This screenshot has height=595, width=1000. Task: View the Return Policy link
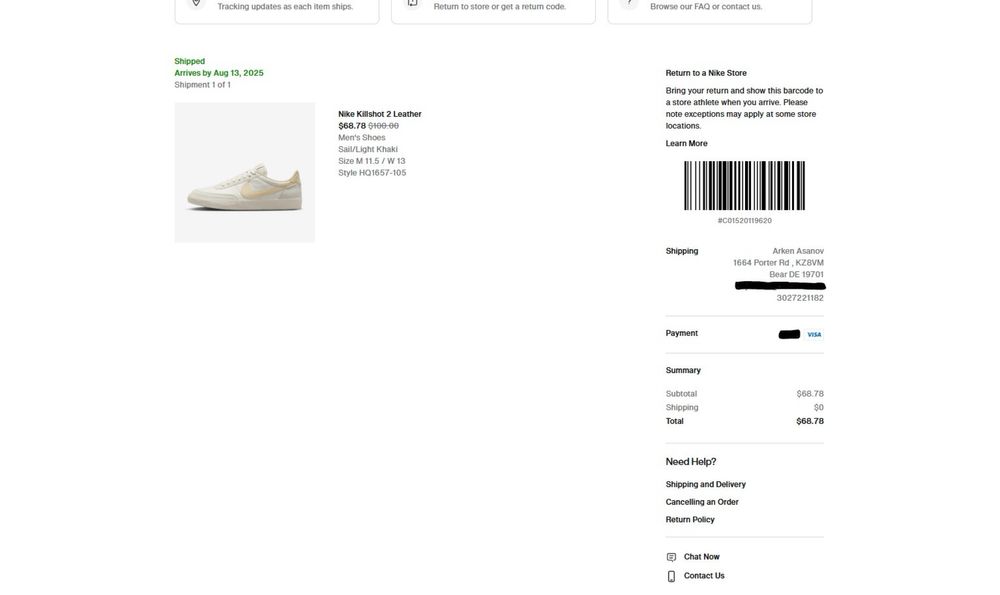click(x=690, y=520)
